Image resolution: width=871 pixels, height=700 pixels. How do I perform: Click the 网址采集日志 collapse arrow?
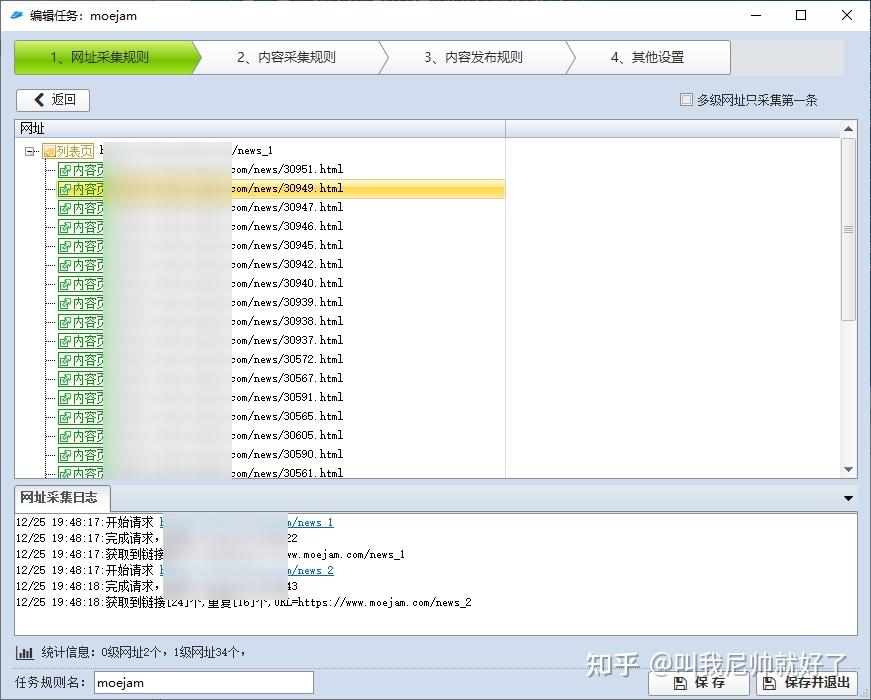click(849, 497)
